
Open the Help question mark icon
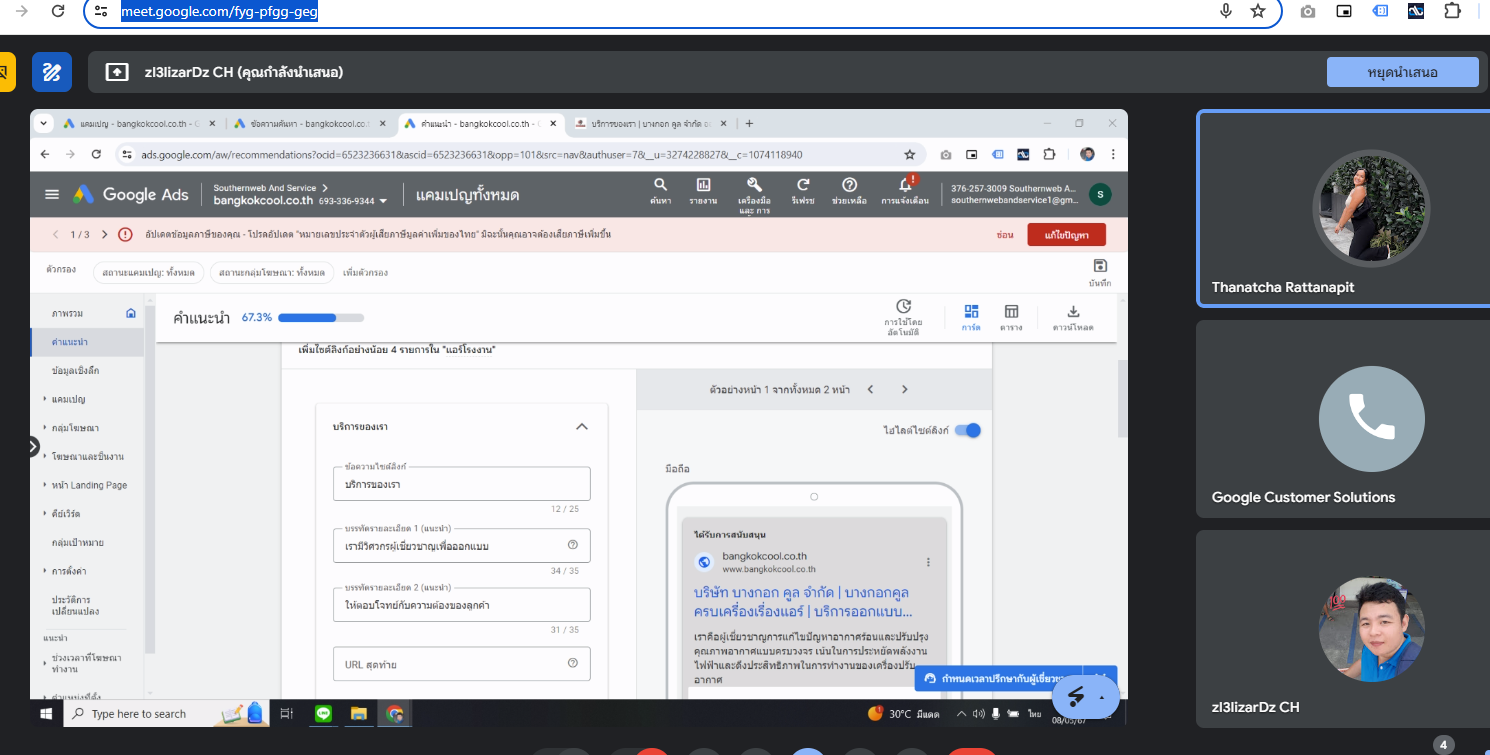coord(849,185)
